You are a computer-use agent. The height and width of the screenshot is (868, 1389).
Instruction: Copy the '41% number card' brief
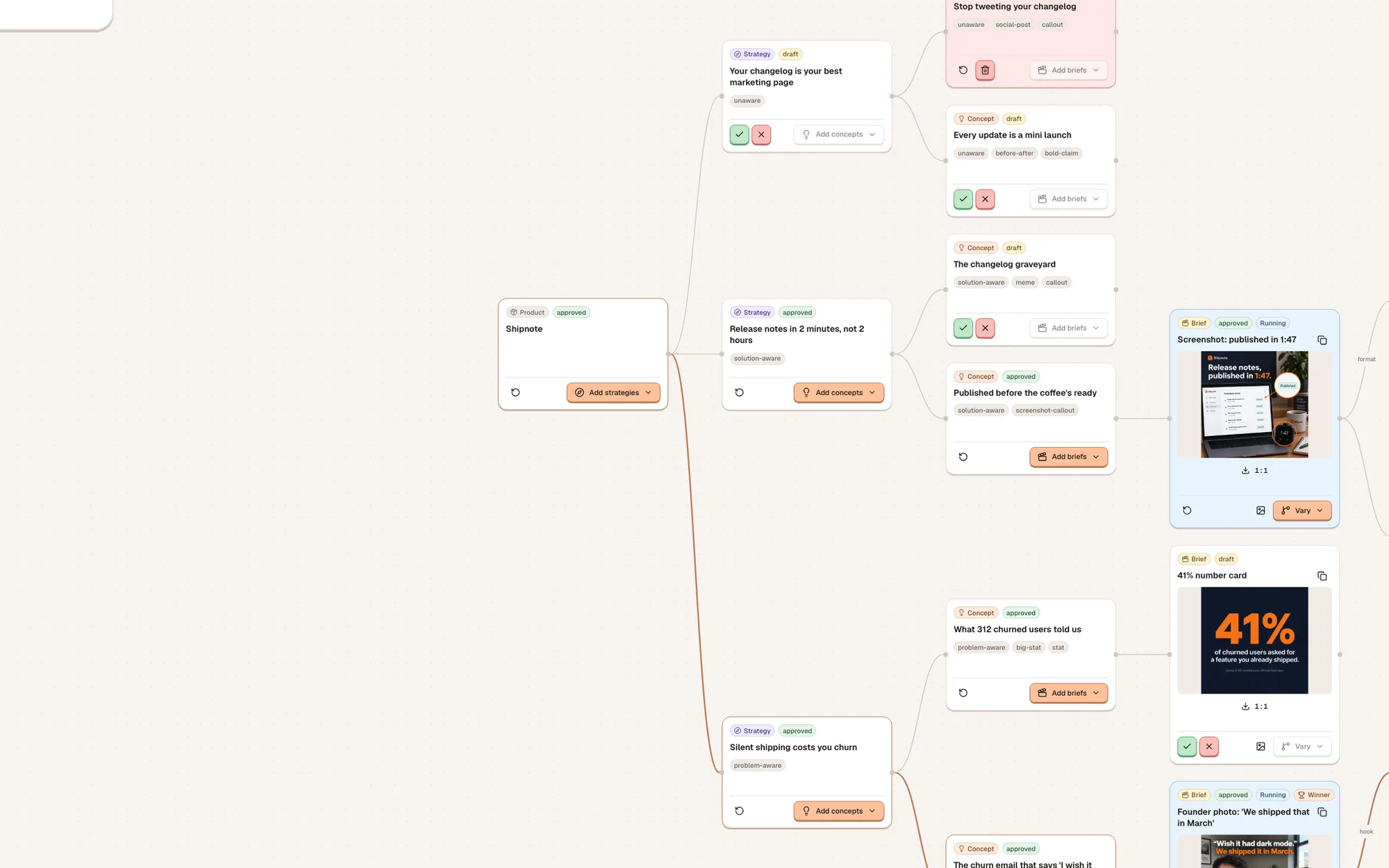(x=1322, y=576)
